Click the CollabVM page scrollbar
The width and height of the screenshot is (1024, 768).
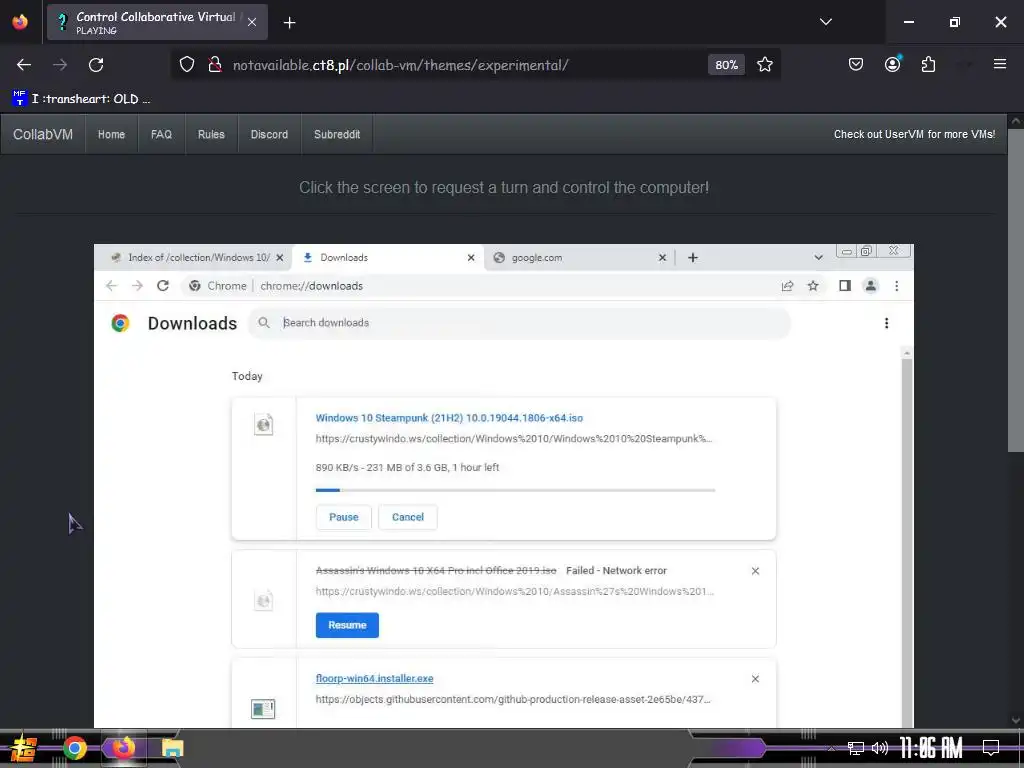pyautogui.click(x=1016, y=291)
